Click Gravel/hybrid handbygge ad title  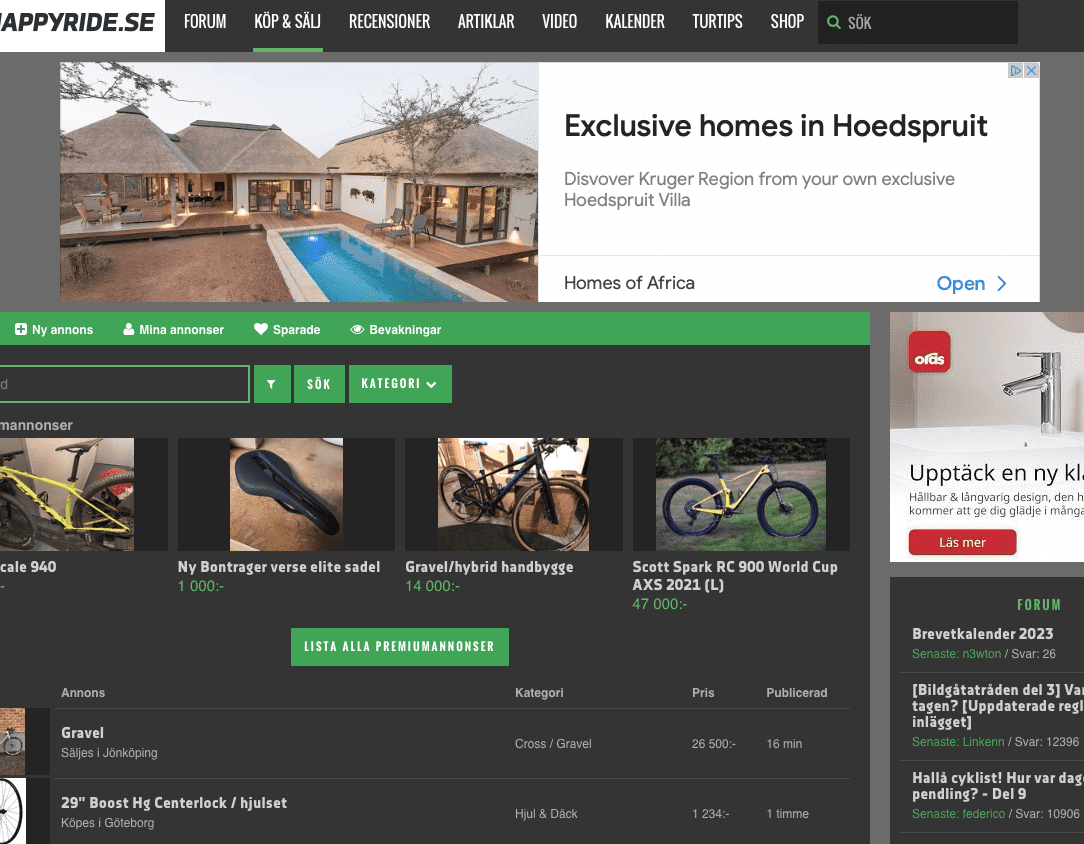(x=489, y=567)
